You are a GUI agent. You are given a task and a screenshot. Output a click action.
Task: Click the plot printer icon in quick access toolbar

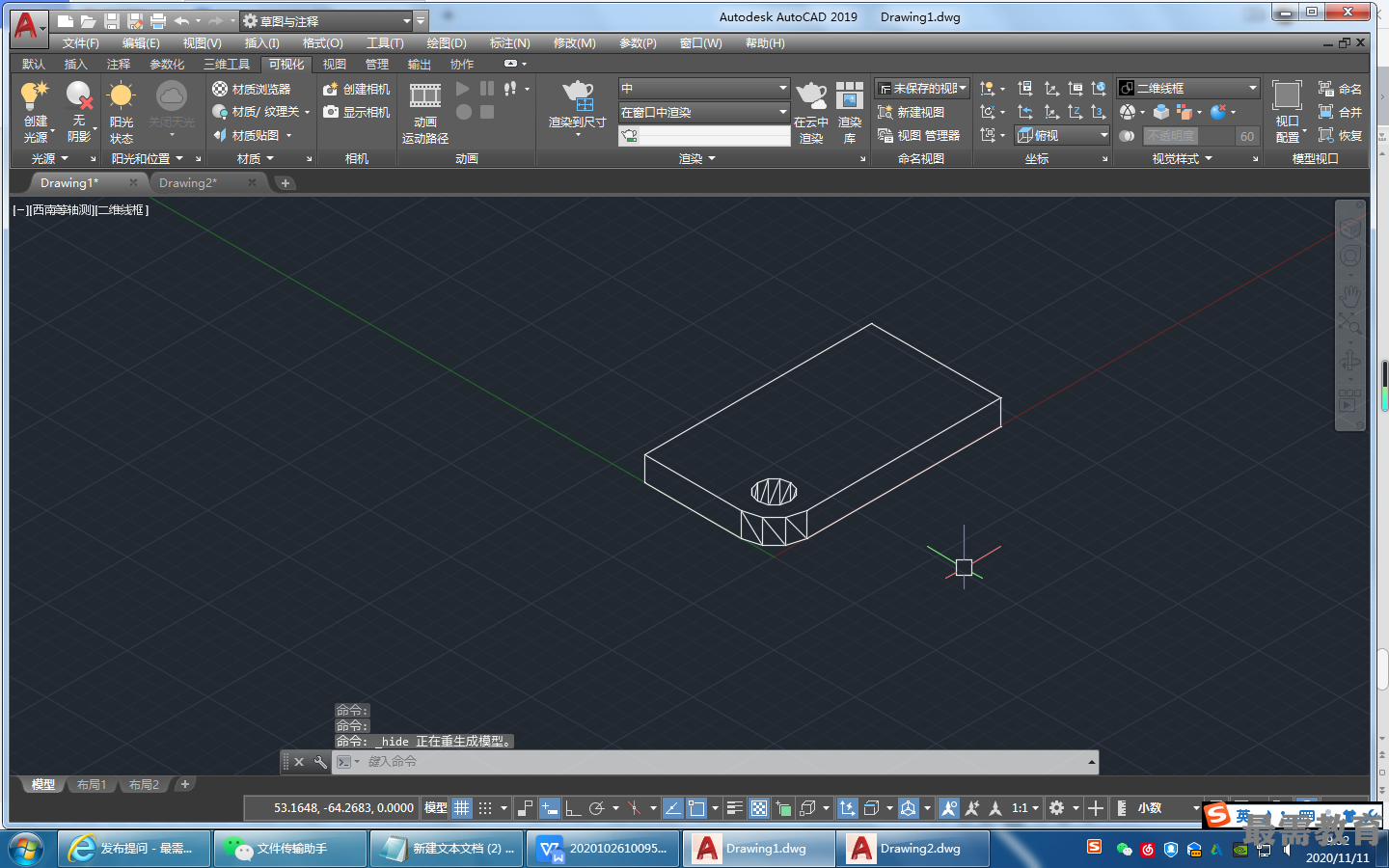tap(157, 21)
